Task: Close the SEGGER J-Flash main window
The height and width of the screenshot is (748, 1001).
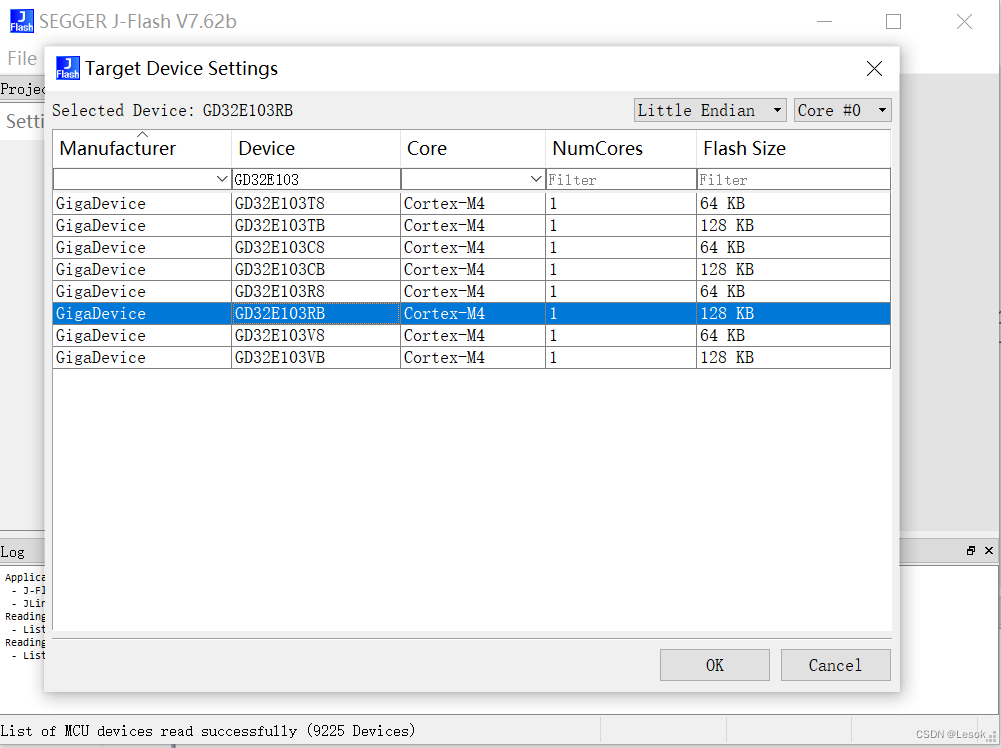Action: pyautogui.click(x=965, y=22)
